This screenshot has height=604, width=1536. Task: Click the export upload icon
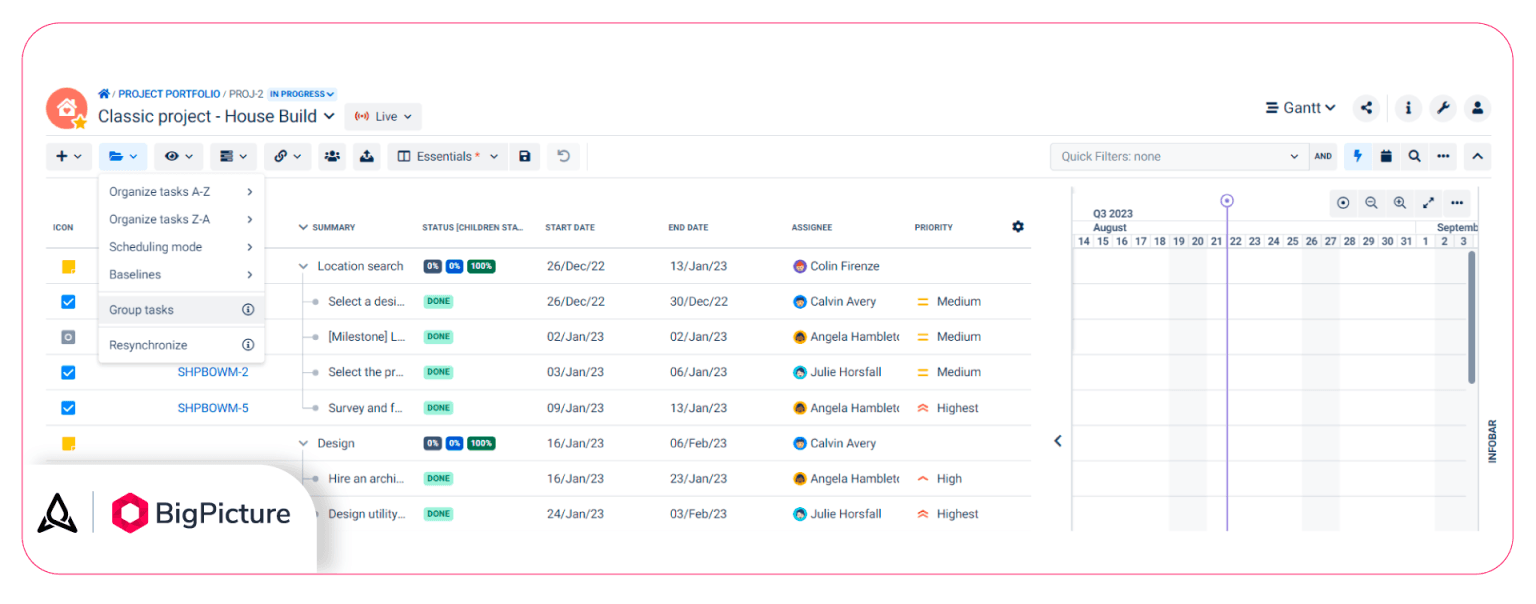click(367, 156)
